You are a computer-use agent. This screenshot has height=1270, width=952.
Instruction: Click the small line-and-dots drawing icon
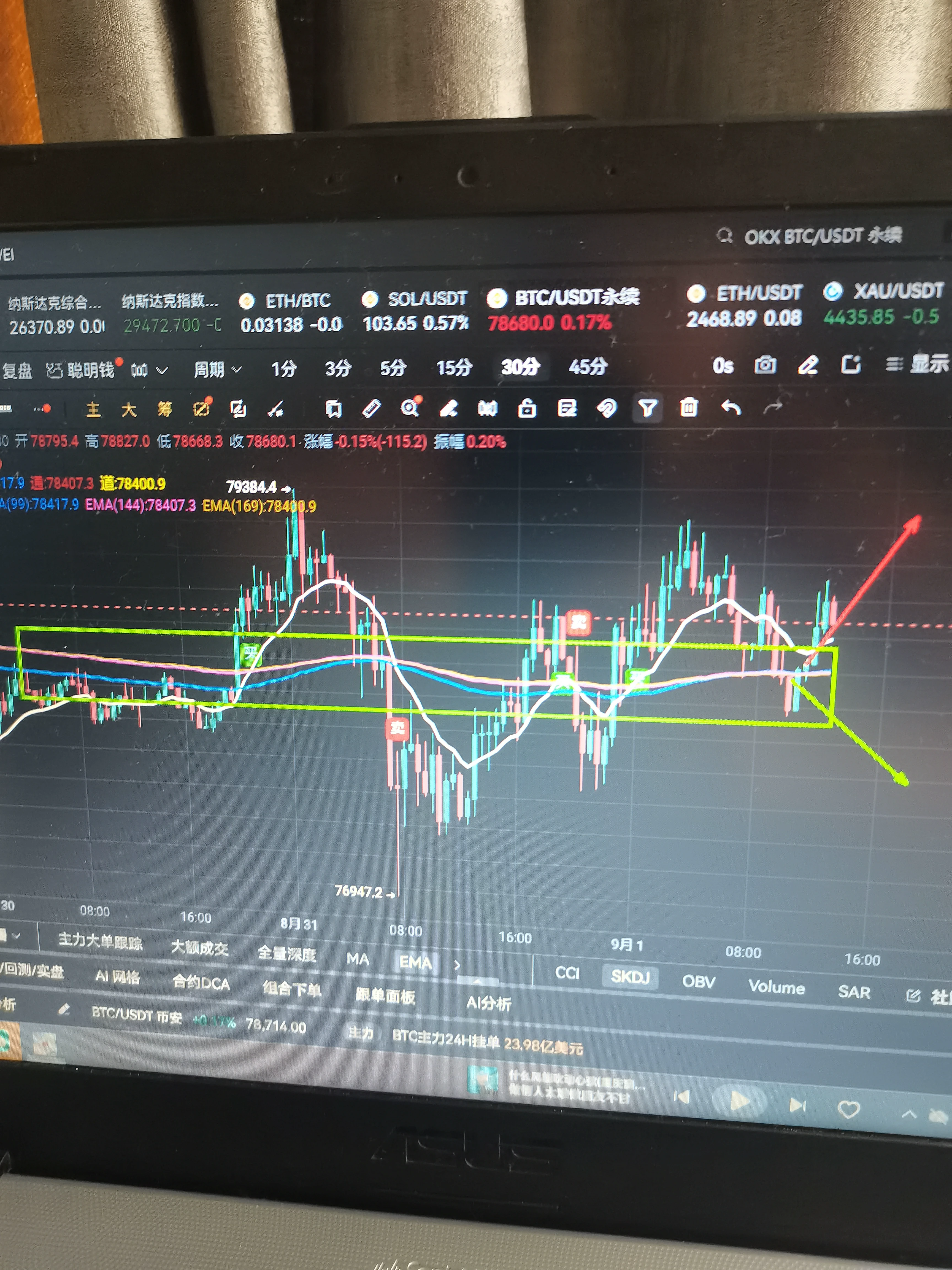point(275,409)
